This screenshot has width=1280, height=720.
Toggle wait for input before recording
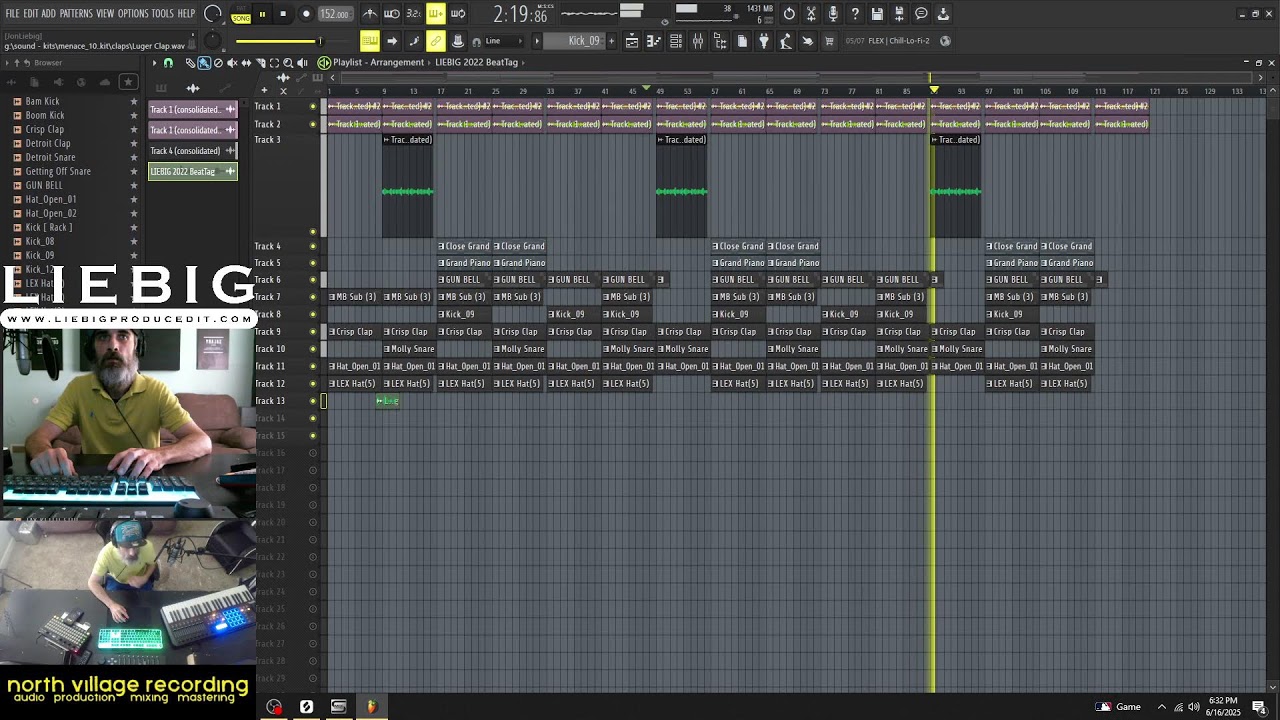tap(392, 14)
